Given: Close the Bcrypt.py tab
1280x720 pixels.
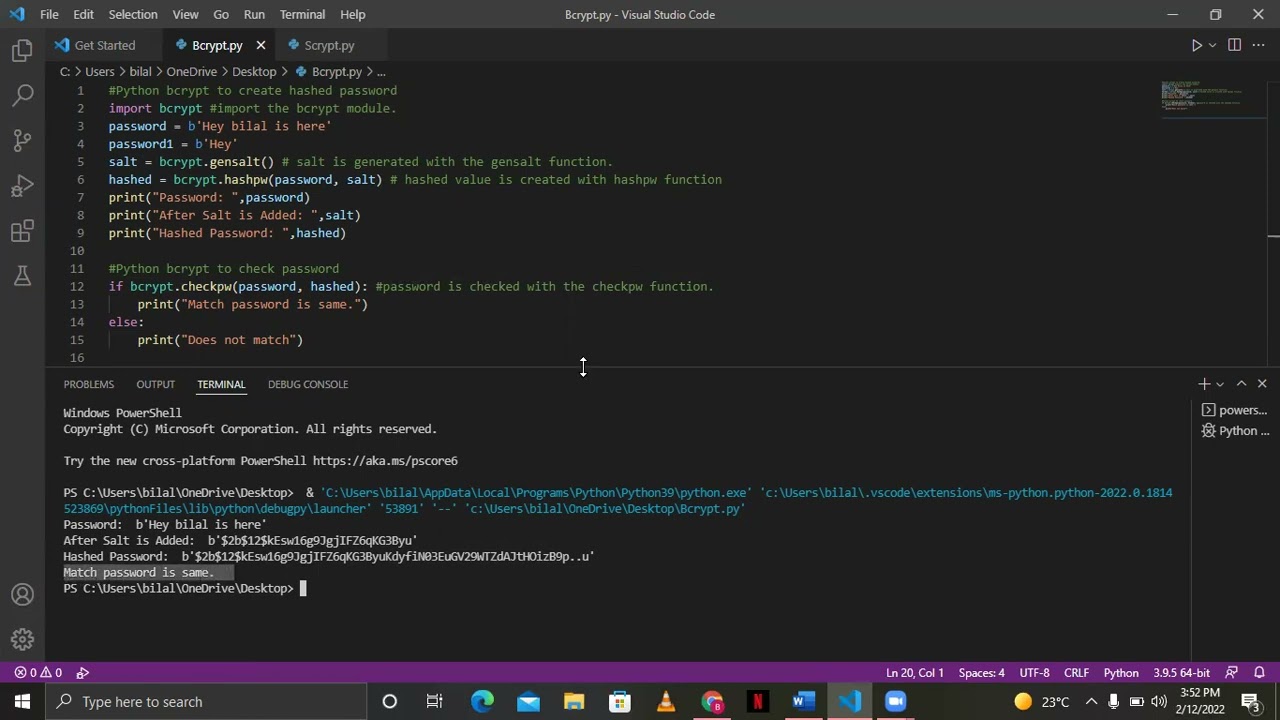Looking at the screenshot, I should (x=261, y=45).
